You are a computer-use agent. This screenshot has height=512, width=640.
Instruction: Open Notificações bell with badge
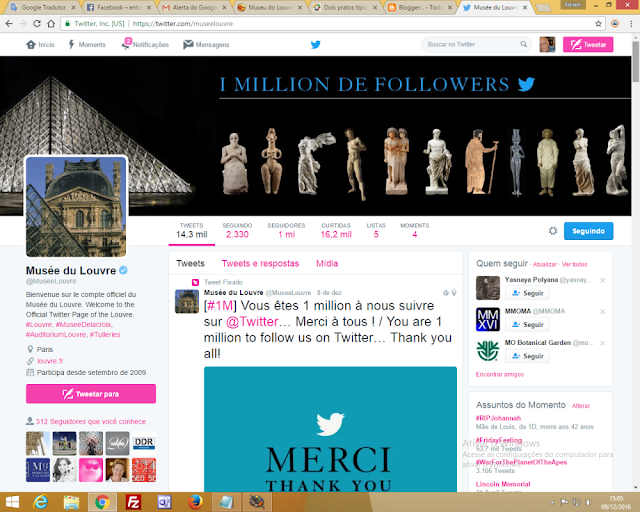126,44
